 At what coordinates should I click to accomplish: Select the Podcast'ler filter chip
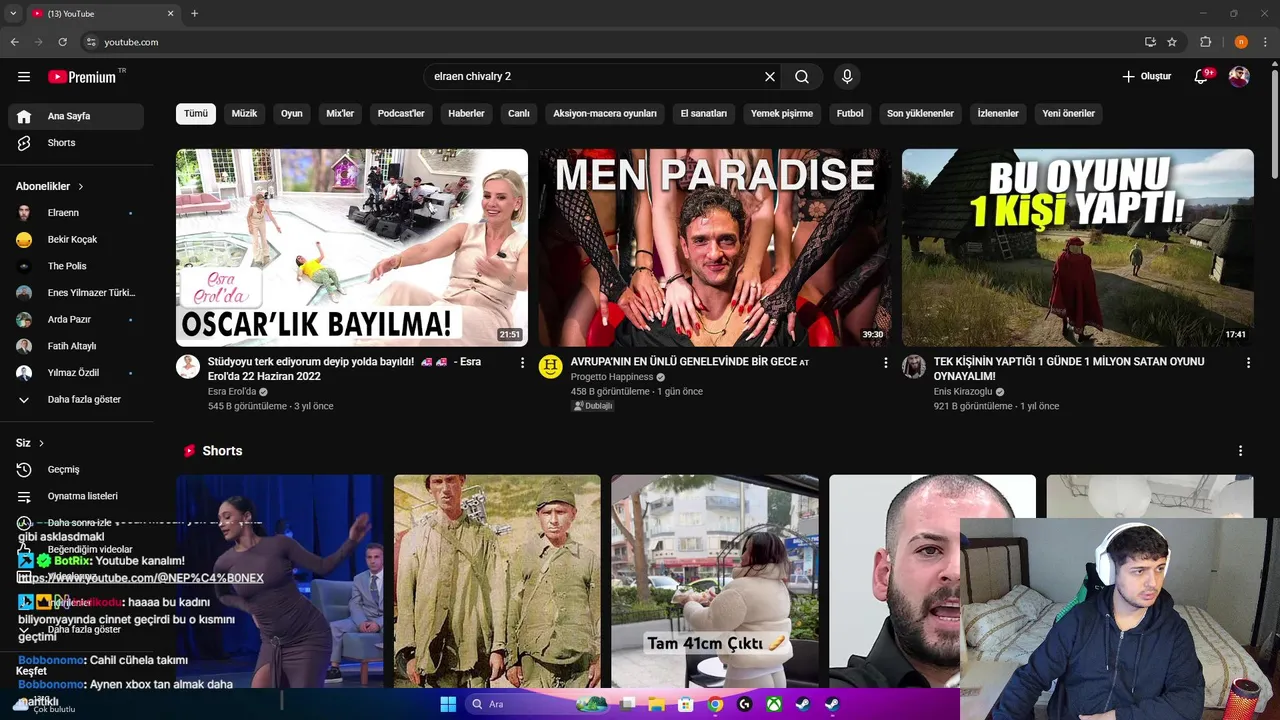click(x=401, y=114)
